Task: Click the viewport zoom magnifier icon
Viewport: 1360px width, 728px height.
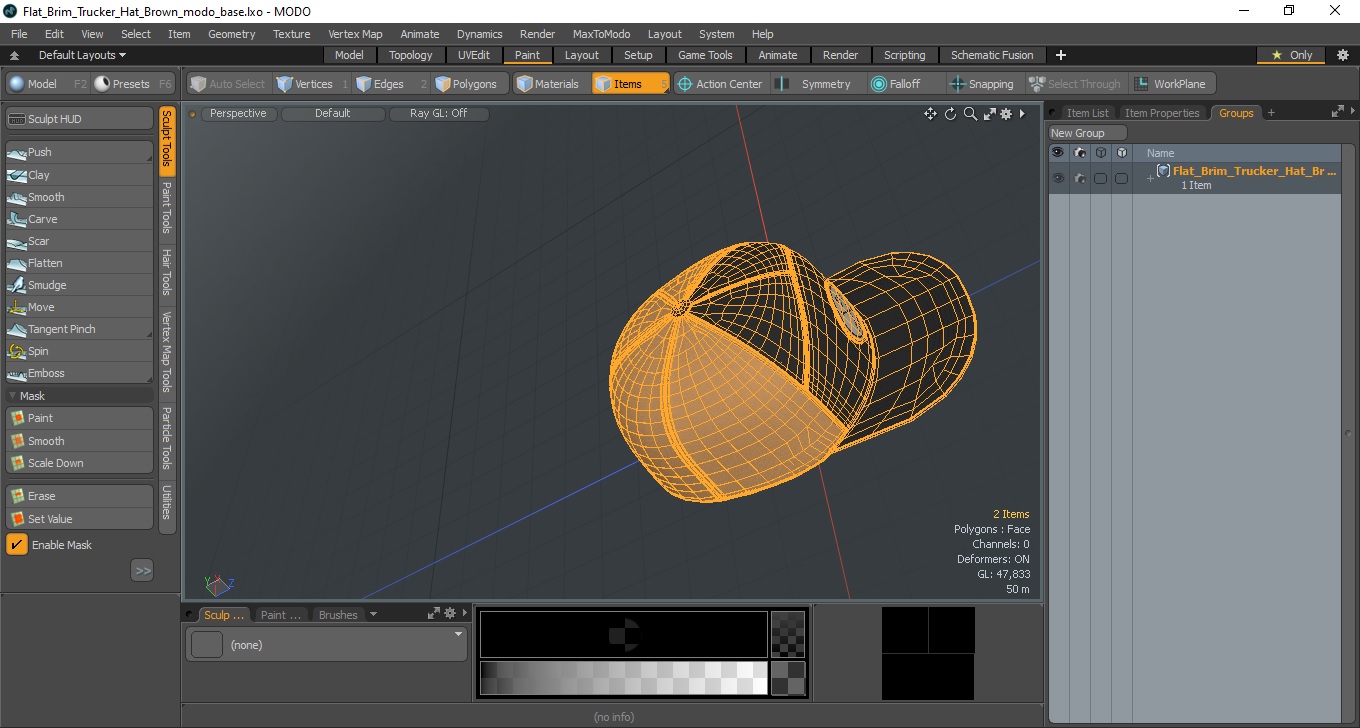Action: 970,114
